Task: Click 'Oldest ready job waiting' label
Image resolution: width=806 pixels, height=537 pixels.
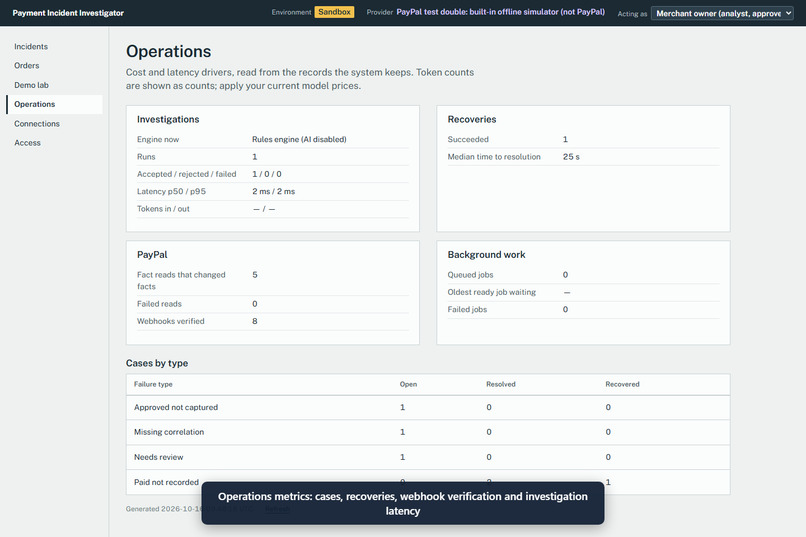Action: tap(491, 292)
